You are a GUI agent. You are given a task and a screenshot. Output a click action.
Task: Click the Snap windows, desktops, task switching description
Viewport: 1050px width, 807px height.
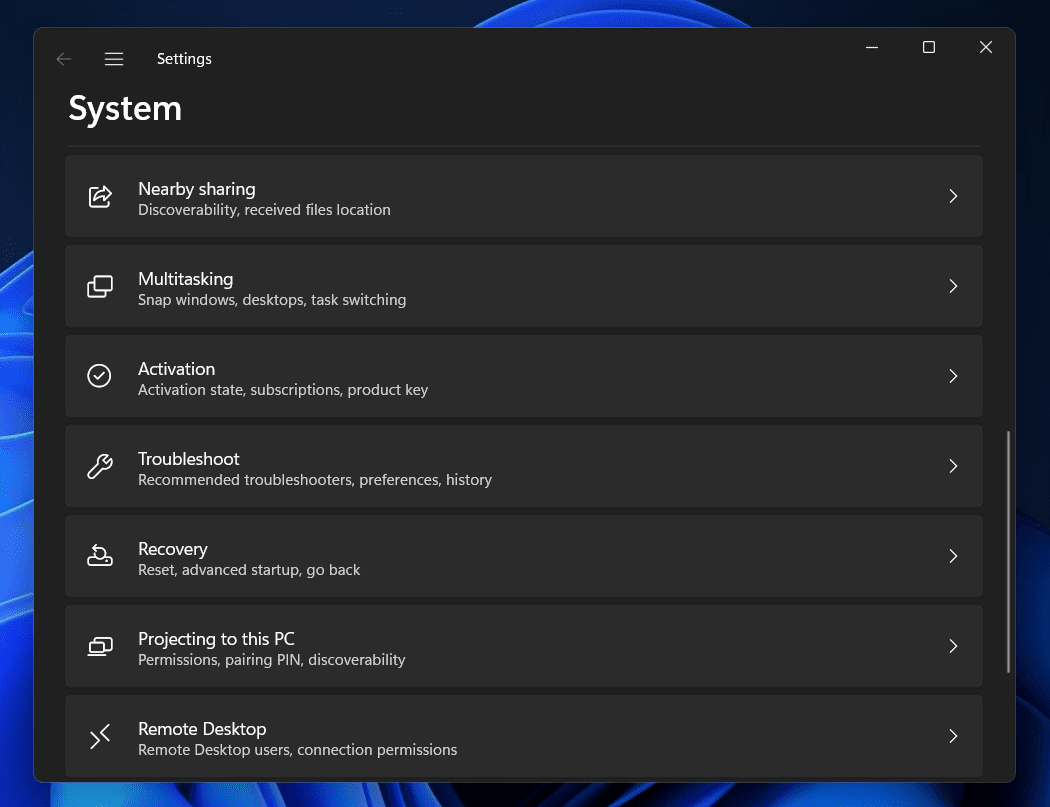[x=272, y=300]
